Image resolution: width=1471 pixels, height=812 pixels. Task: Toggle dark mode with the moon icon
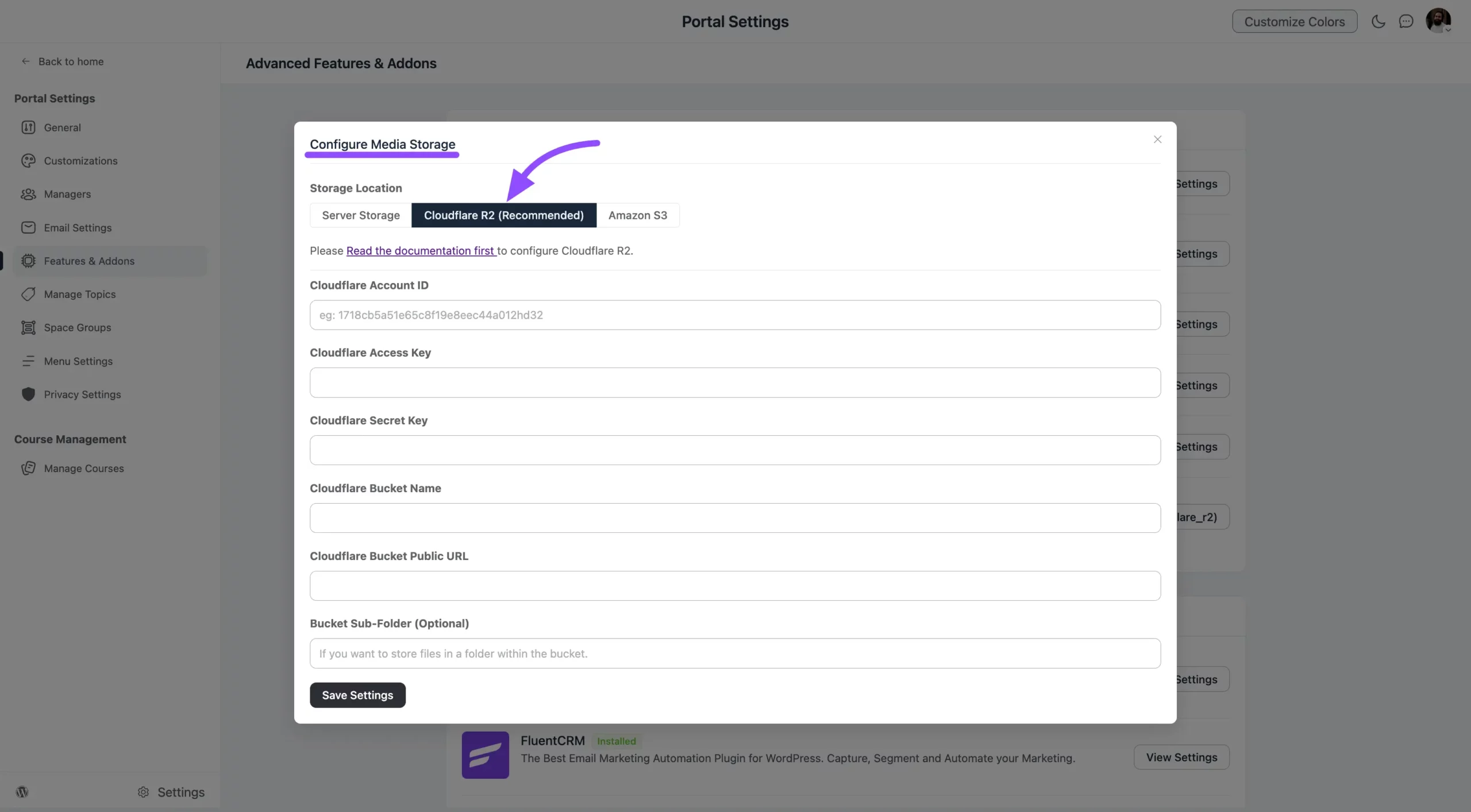pos(1378,22)
